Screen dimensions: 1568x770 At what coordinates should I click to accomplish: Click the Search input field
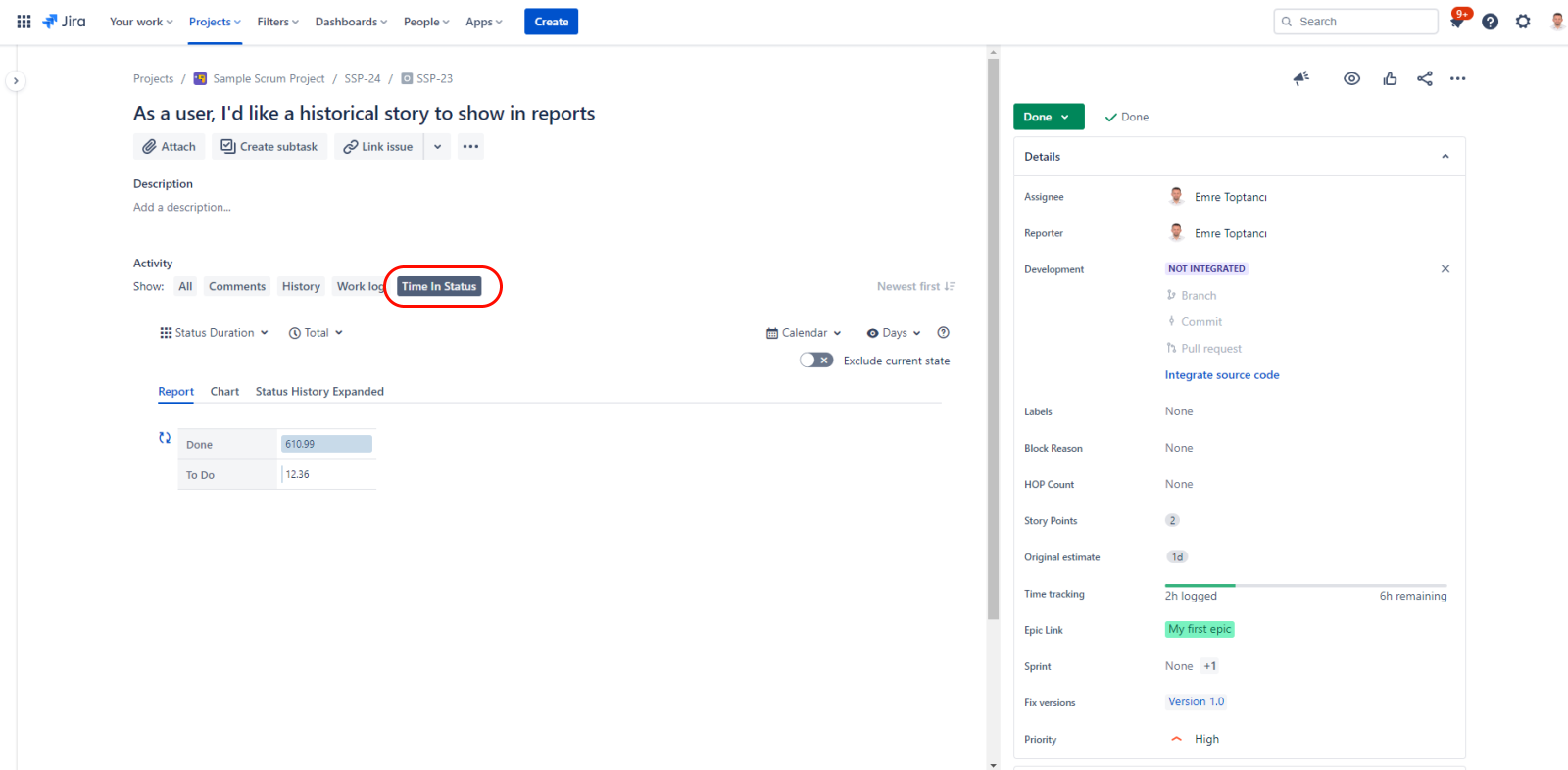pos(1362,22)
